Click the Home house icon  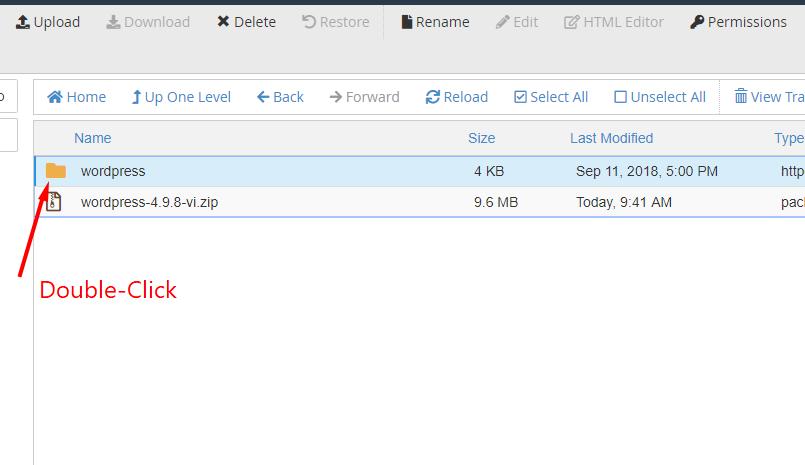tap(55, 96)
